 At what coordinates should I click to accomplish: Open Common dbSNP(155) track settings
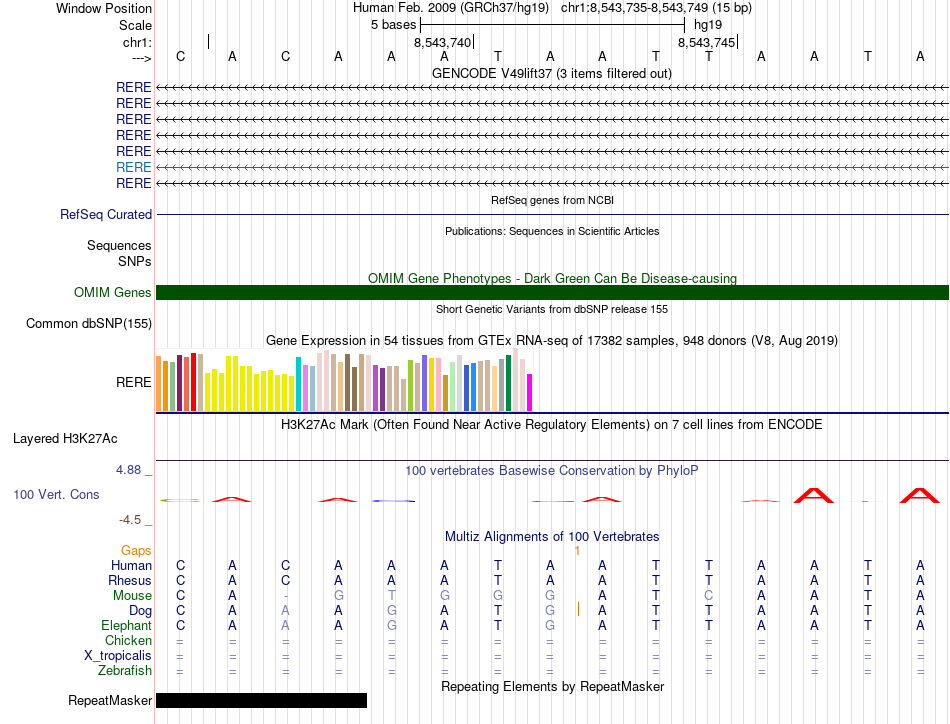pos(89,324)
